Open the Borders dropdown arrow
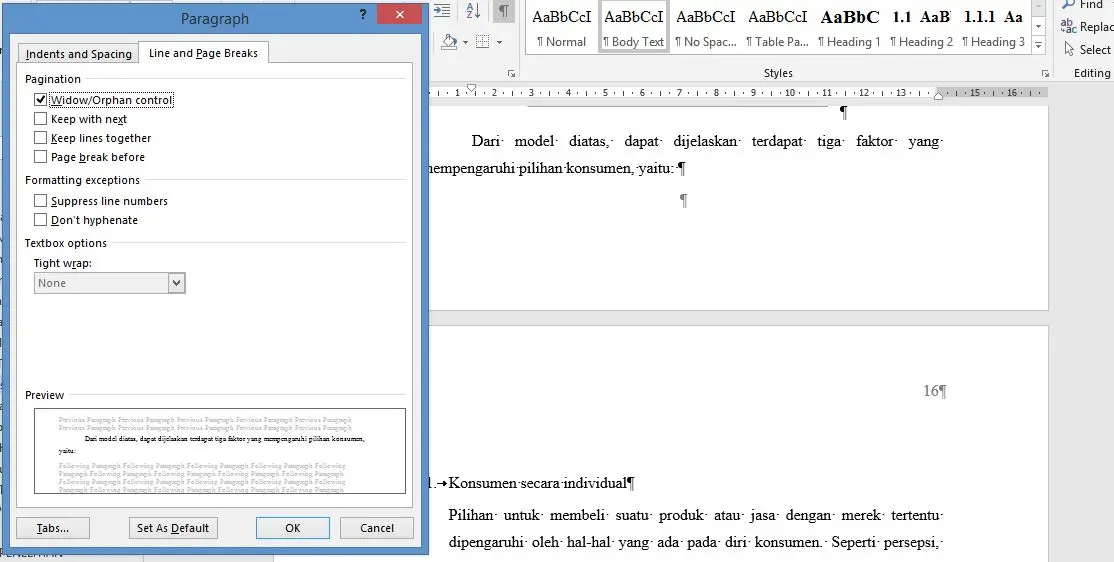The height and width of the screenshot is (562, 1114). pos(499,43)
